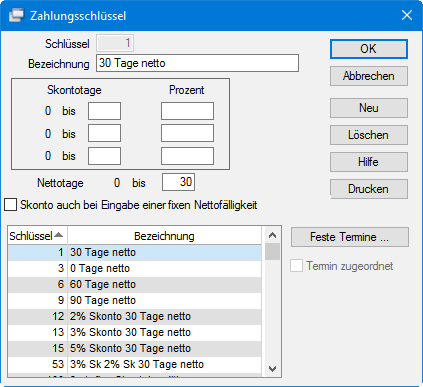Click the first Skontotage bis field

click(x=104, y=111)
